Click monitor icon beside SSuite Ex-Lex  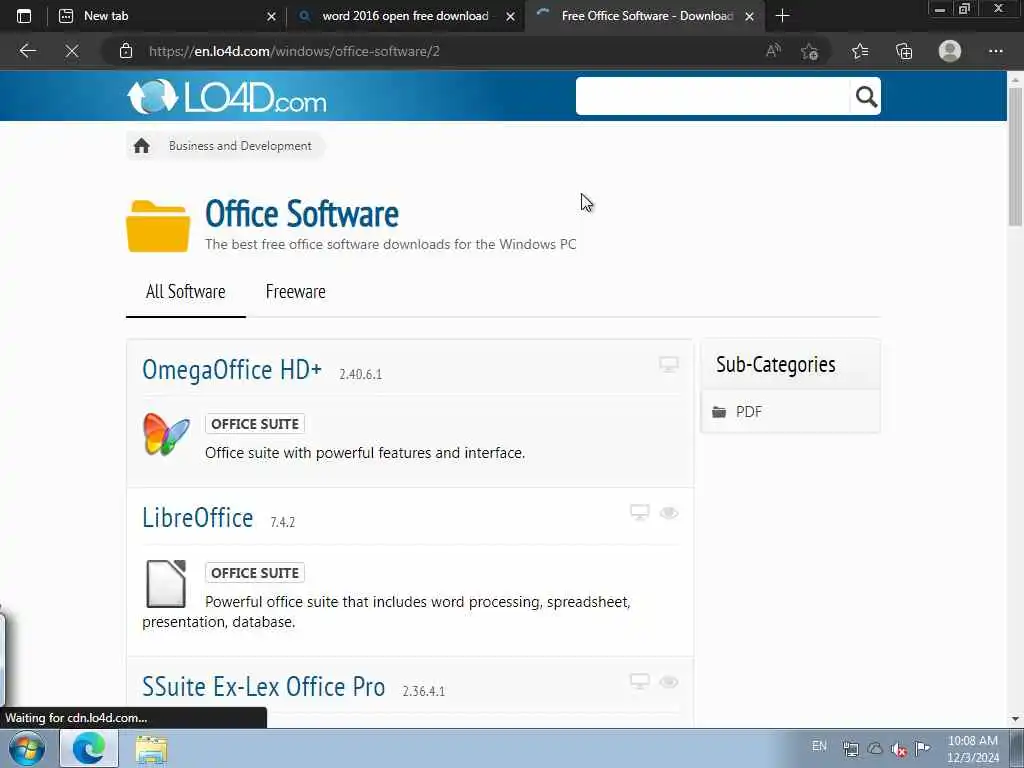click(x=639, y=681)
